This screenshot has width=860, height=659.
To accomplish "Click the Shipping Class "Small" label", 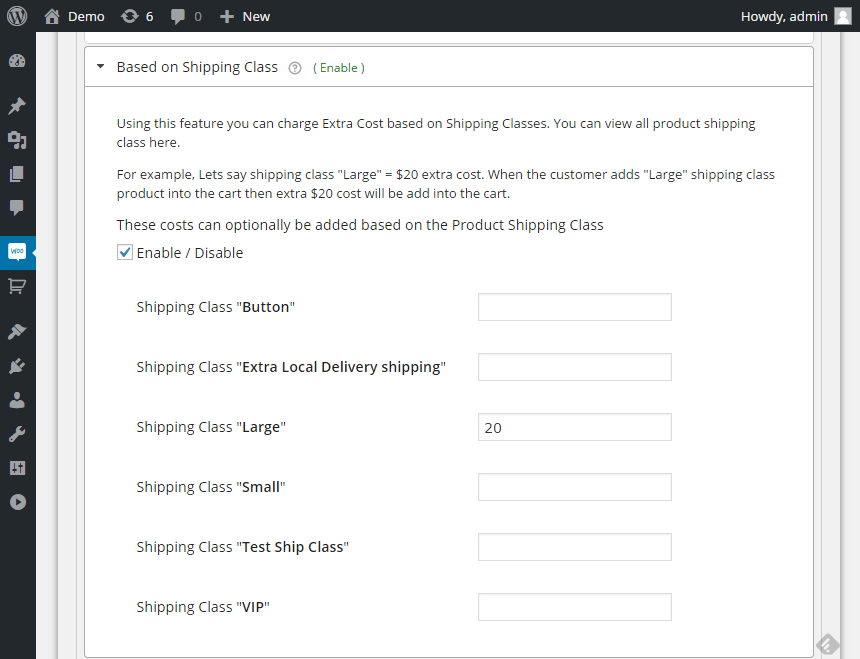I will point(211,487).
